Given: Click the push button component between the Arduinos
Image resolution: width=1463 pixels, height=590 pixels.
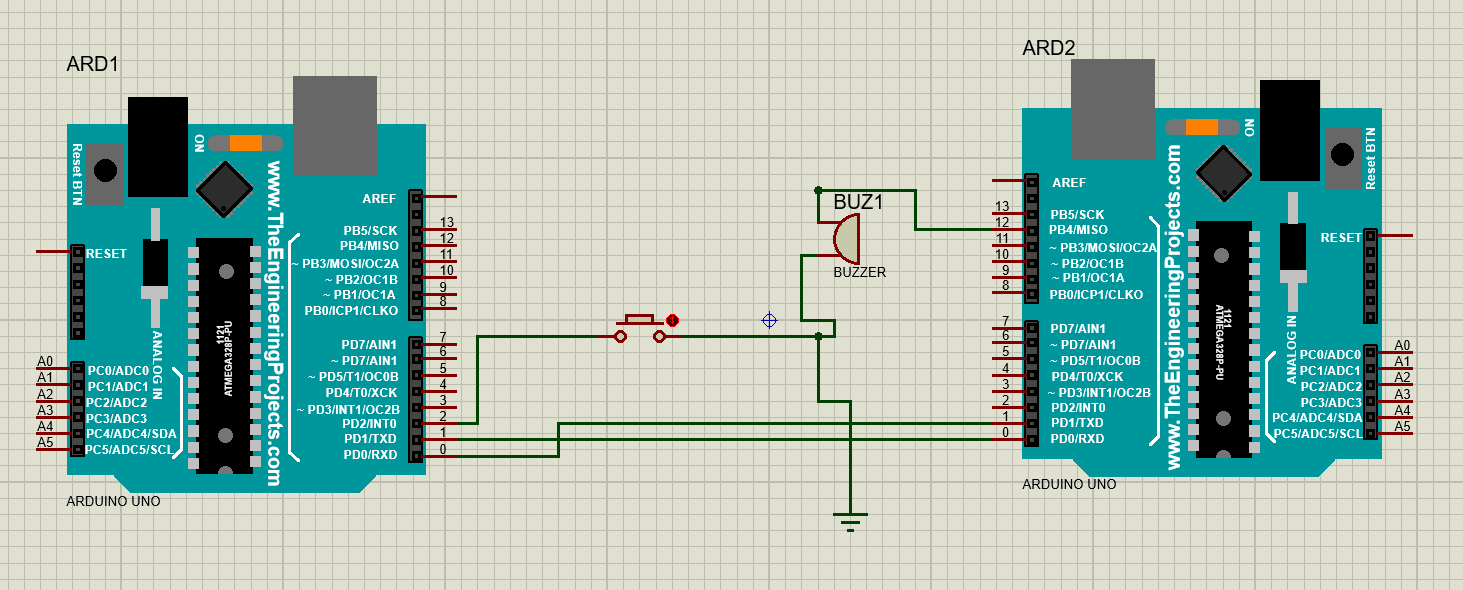Looking at the screenshot, I should coord(639,322).
